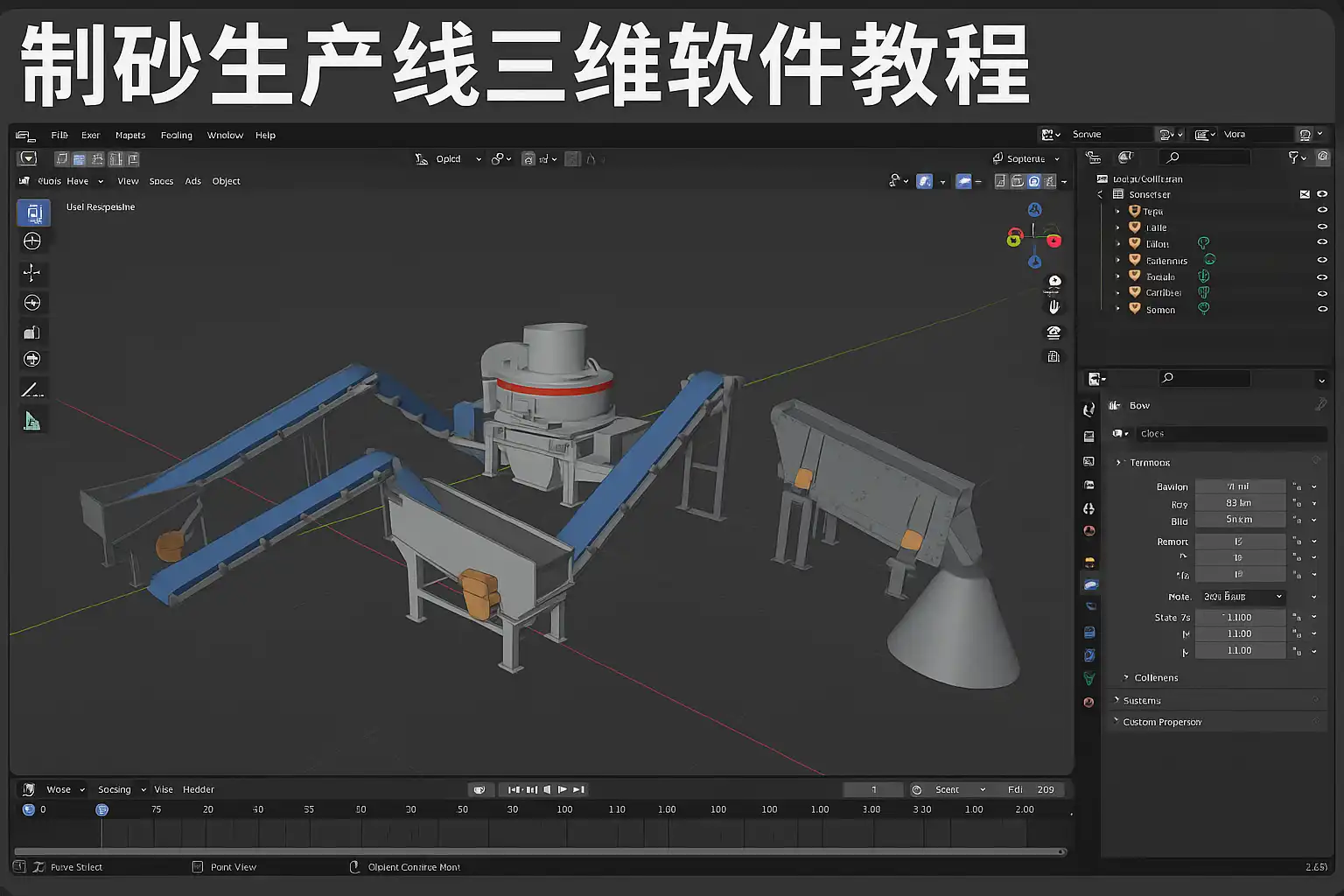The image size is (1344, 896).
Task: Select the Measure tool with ruler icon
Action: (32, 422)
